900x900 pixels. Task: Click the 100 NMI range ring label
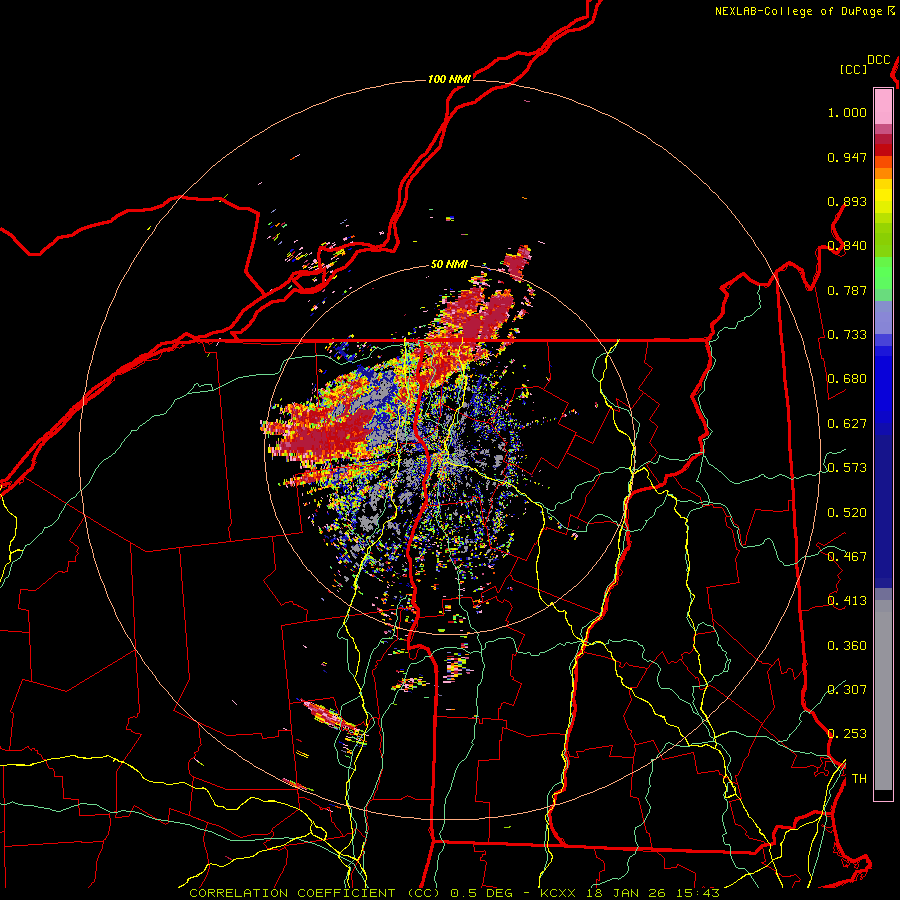[x=449, y=79]
